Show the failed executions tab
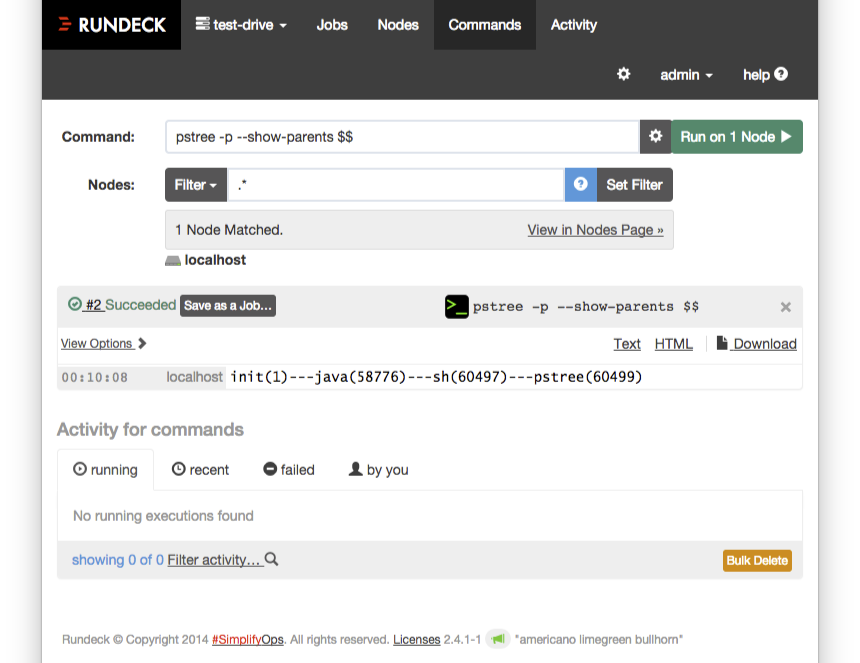The width and height of the screenshot is (860, 663). [289, 470]
